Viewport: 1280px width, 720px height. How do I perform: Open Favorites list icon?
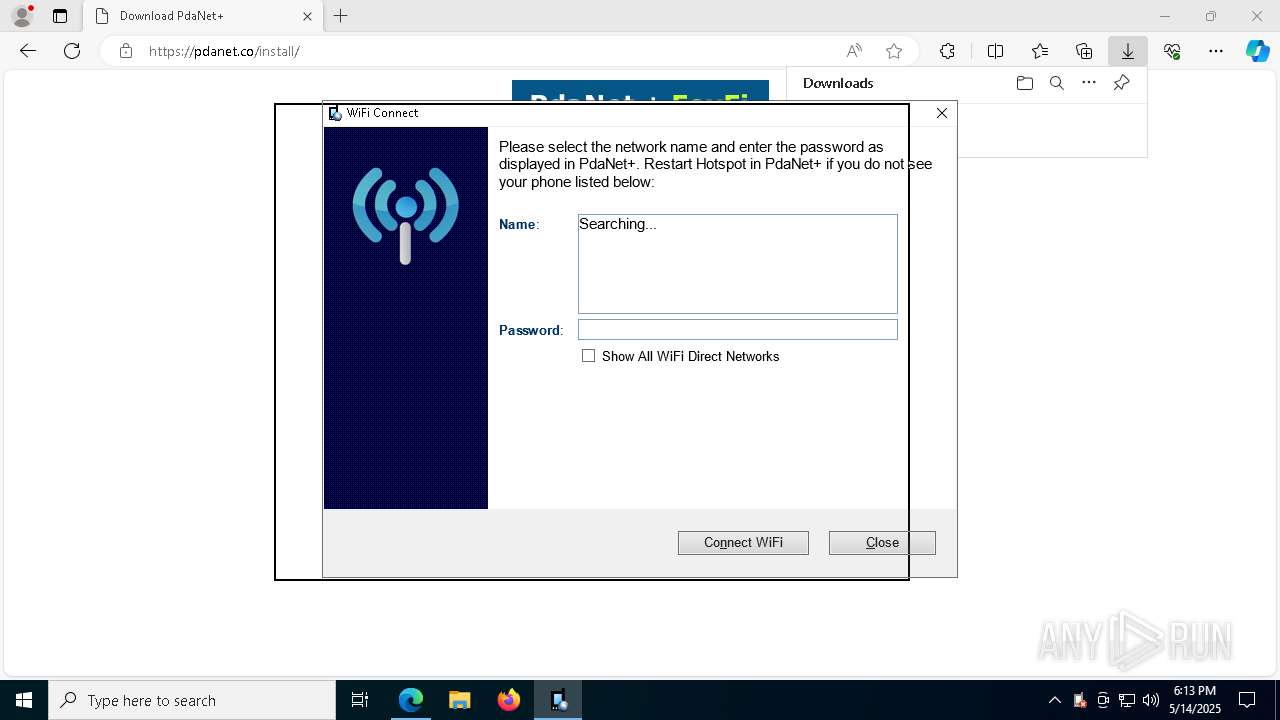[1040, 51]
